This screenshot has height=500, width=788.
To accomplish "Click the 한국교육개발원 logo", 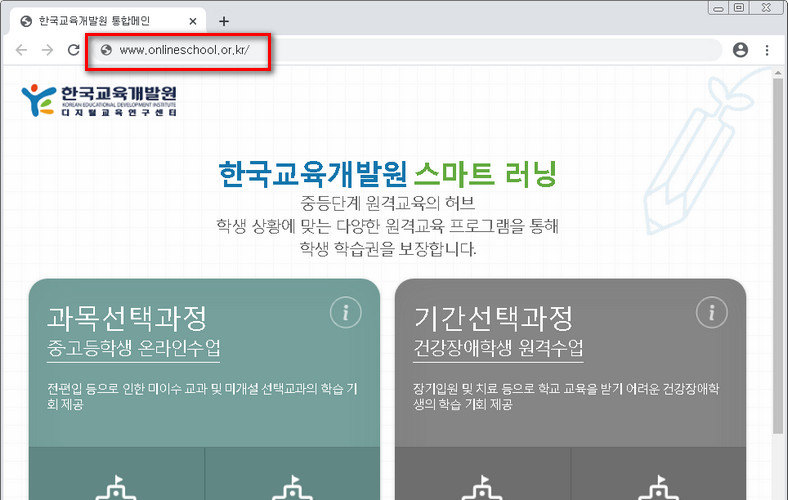I will 99,101.
